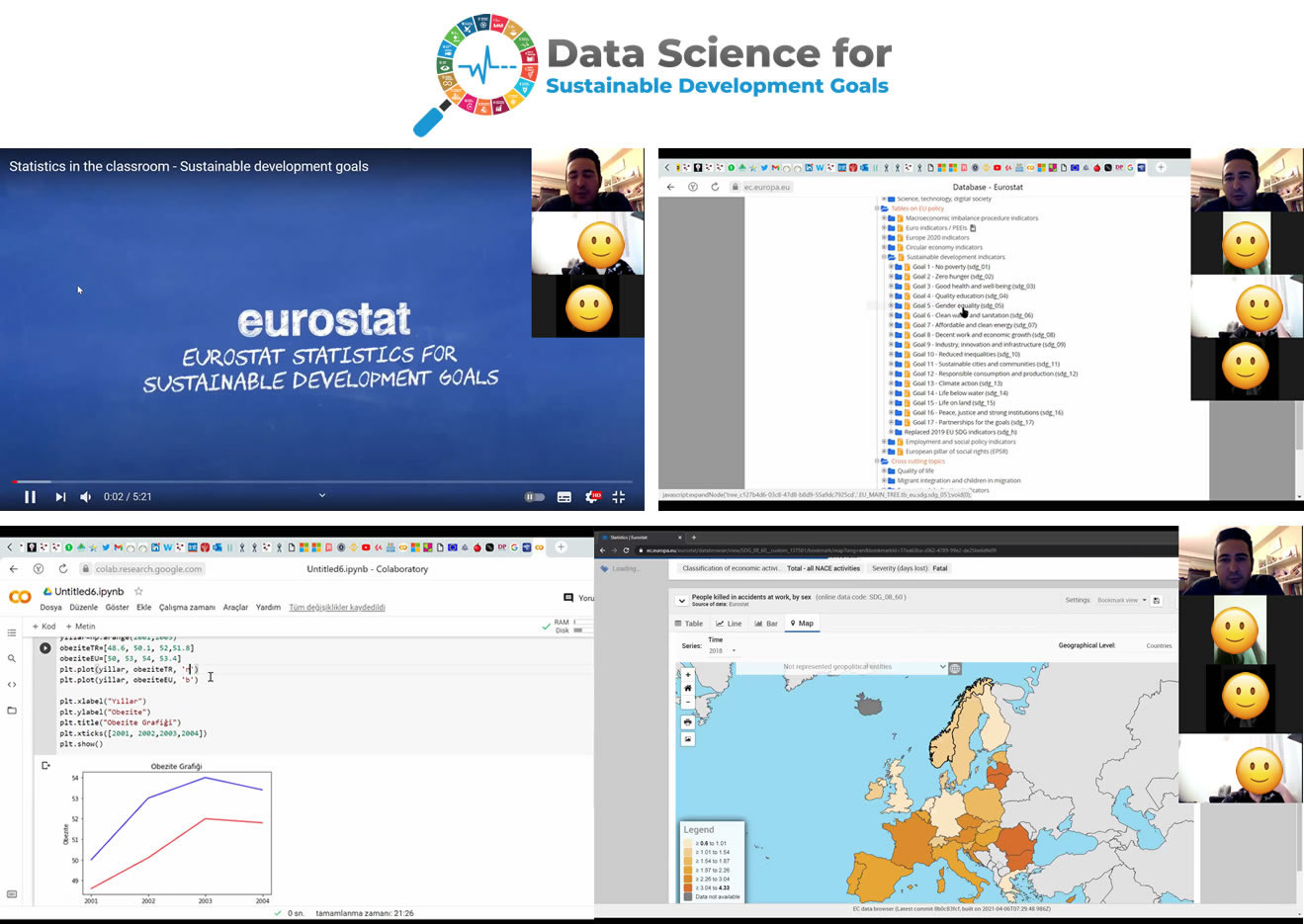Expand Goal 1 - No poverty node
This screenshot has height=924, width=1304.
pos(891,267)
